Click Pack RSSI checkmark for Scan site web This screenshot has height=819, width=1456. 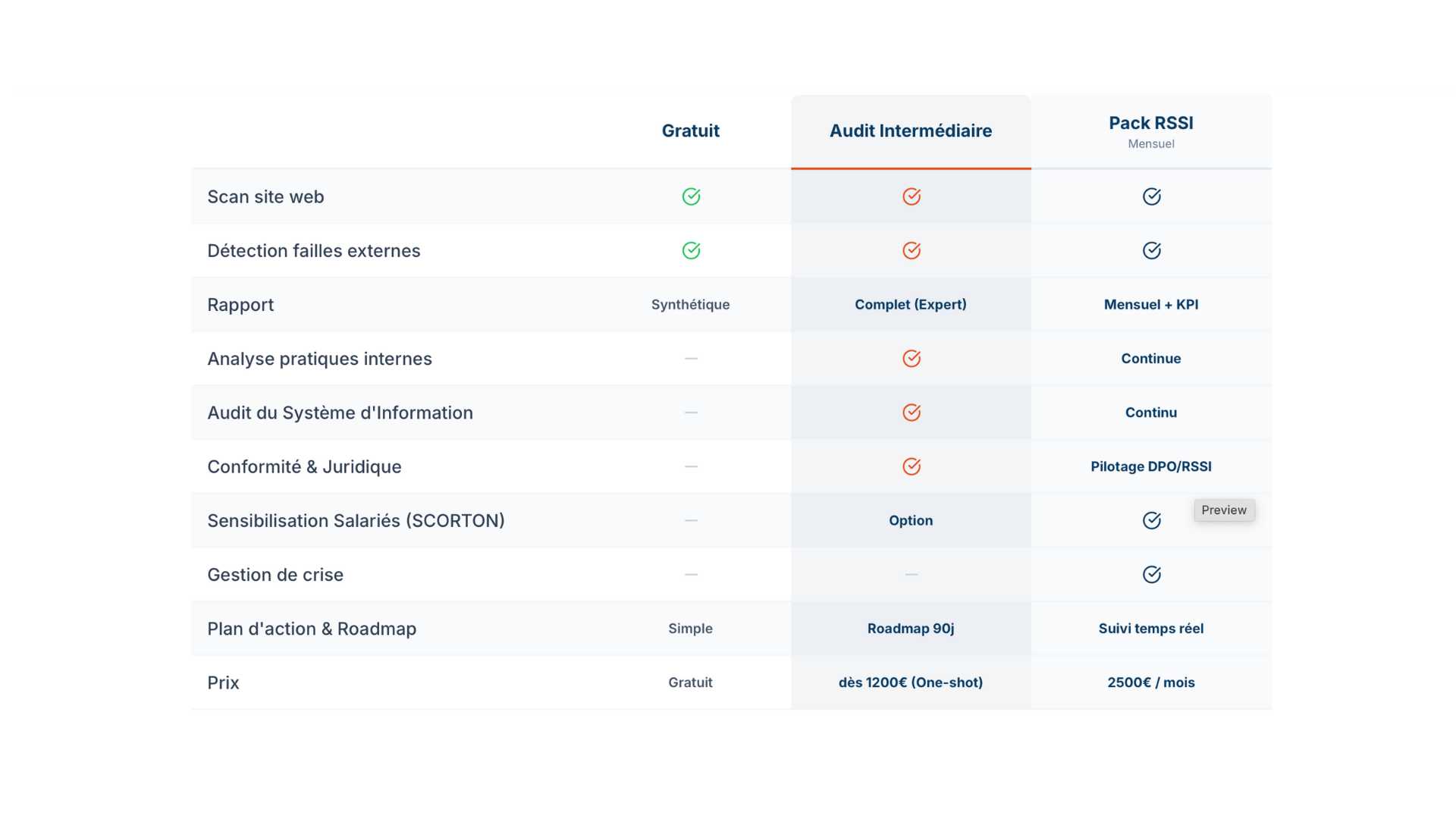pos(1151,196)
